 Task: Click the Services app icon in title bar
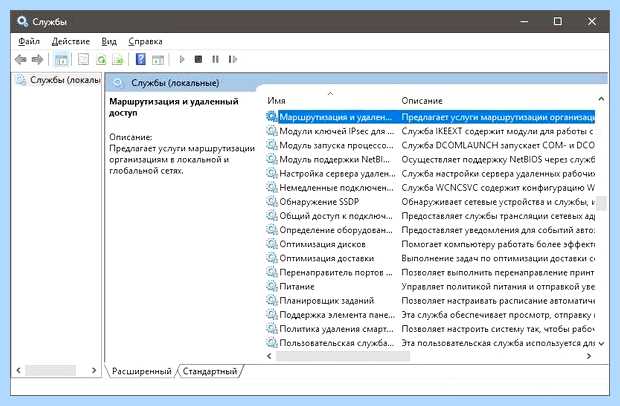[x=23, y=21]
